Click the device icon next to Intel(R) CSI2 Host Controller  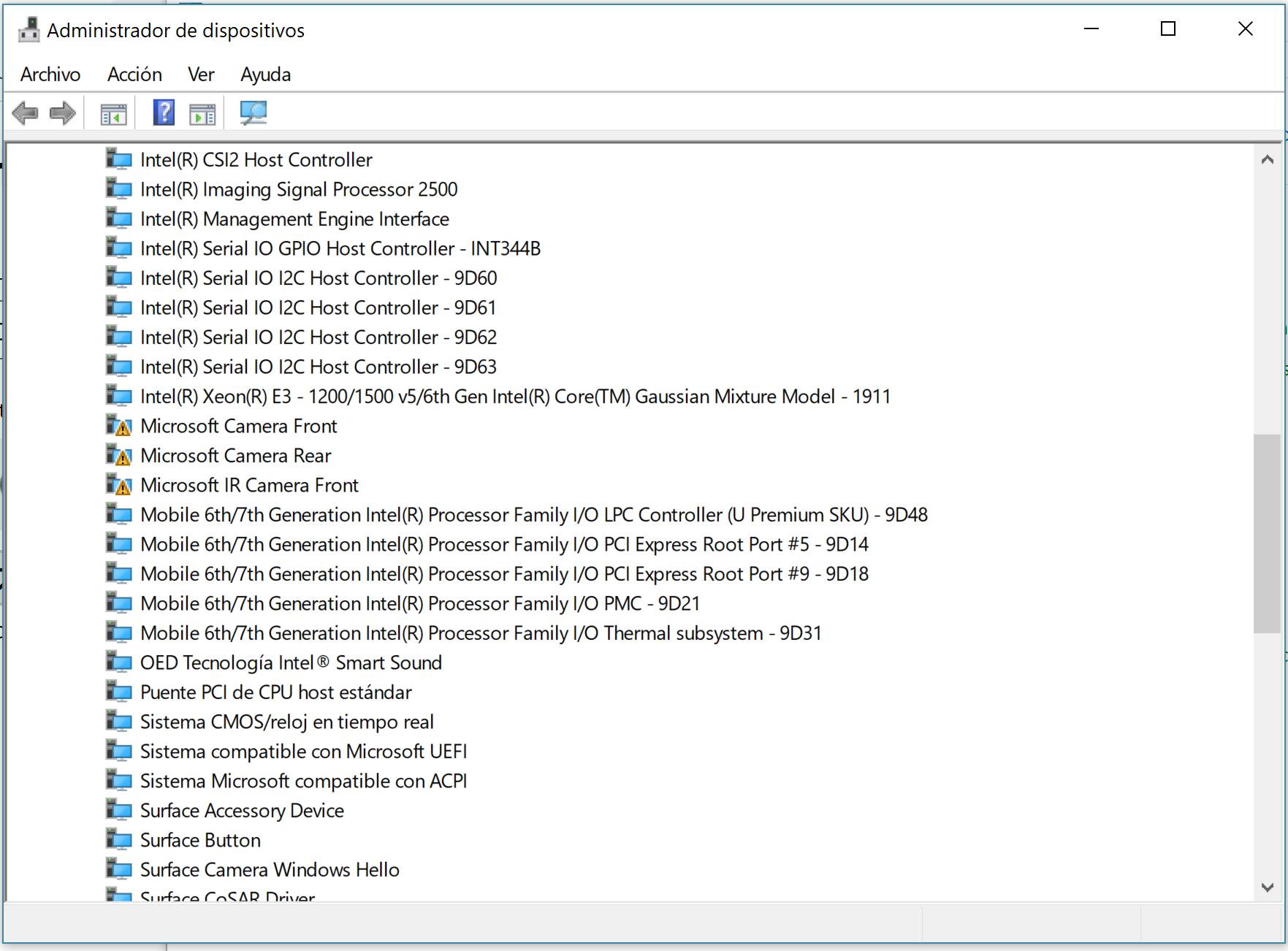point(119,159)
